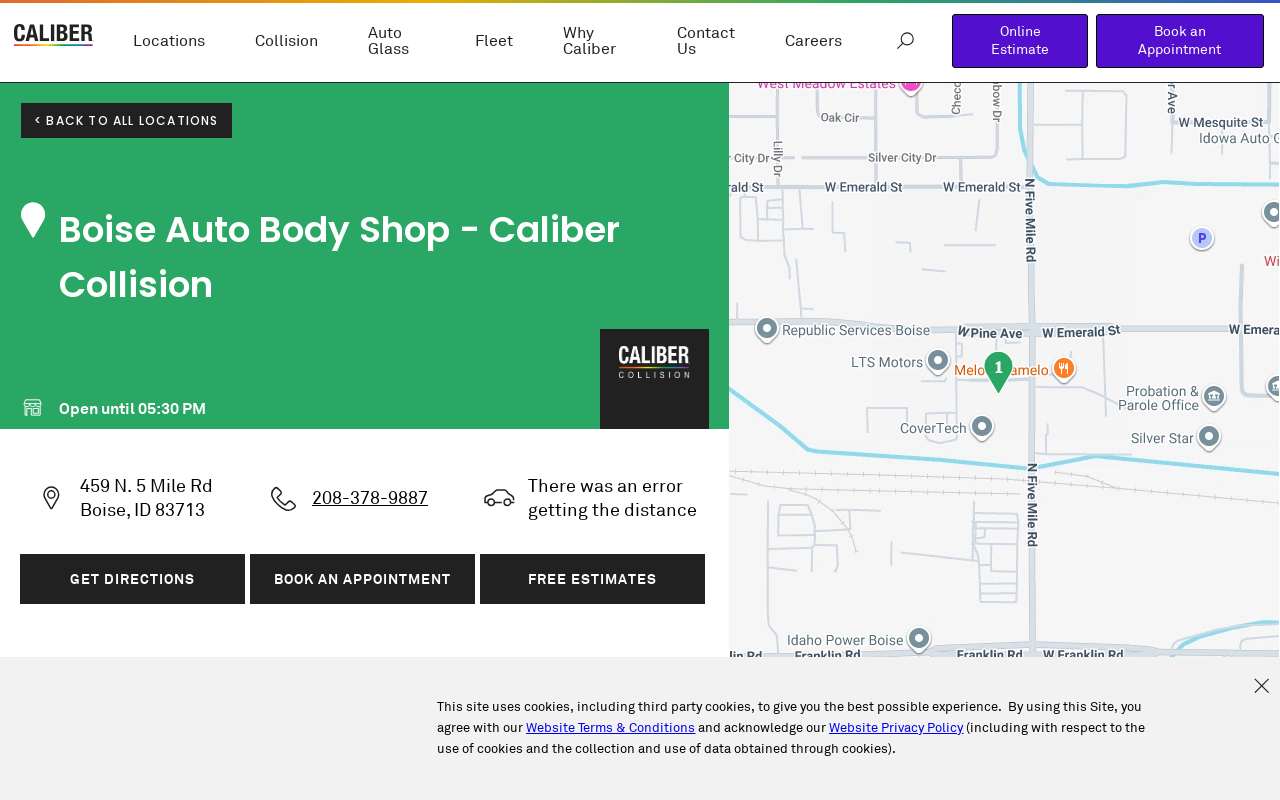Image resolution: width=1280 pixels, height=800 pixels.
Task: Select the Idaho Power Boise map pin
Action: coord(919,638)
